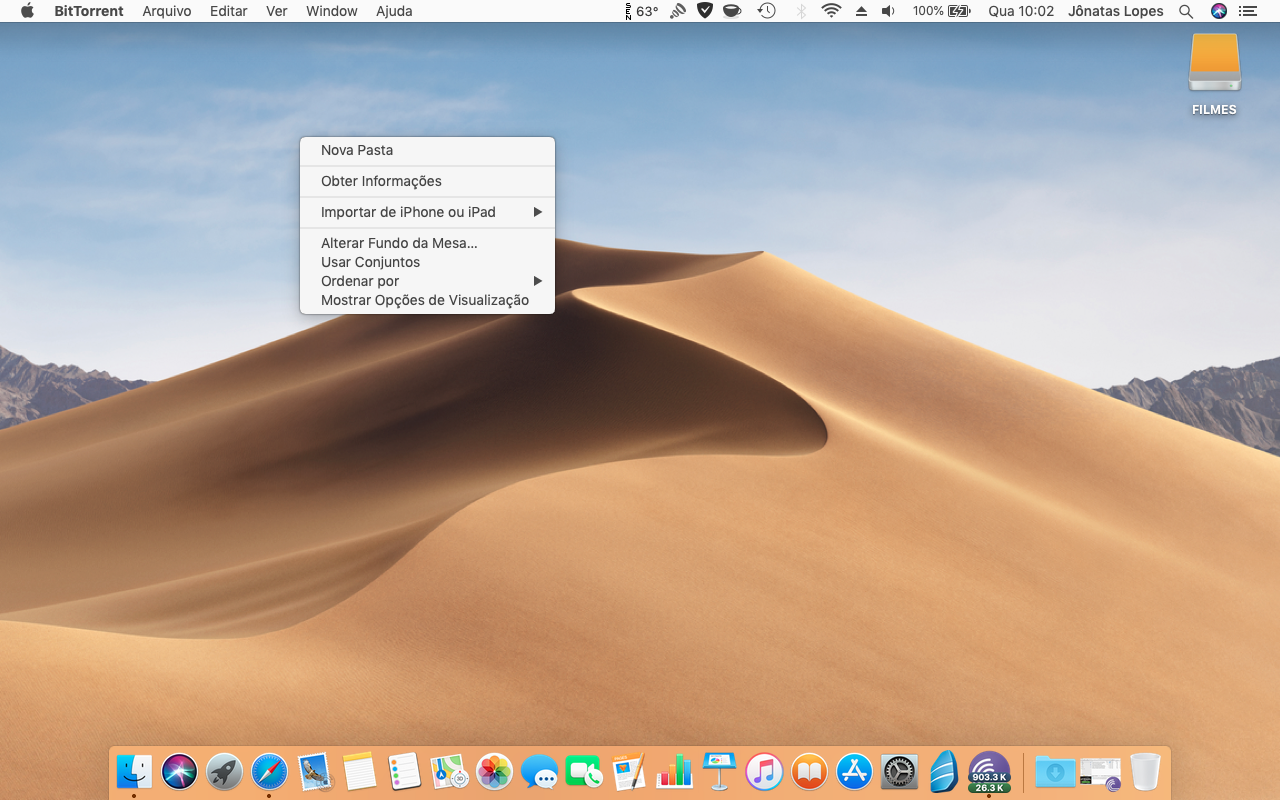1280x800 pixels.
Task: Click the coffee cup menu bar icon
Action: coord(732,11)
